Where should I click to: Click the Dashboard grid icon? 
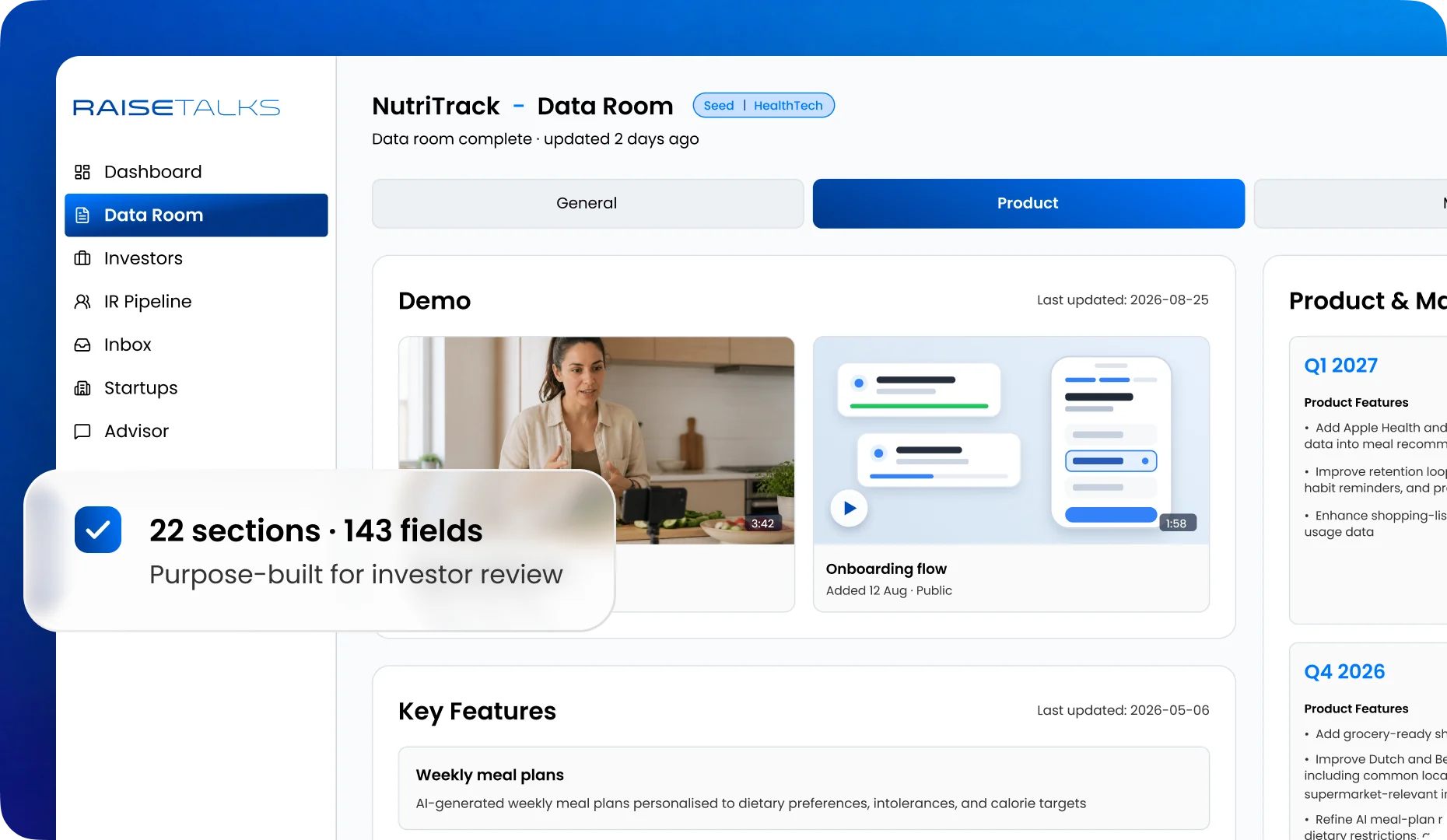[x=82, y=172]
